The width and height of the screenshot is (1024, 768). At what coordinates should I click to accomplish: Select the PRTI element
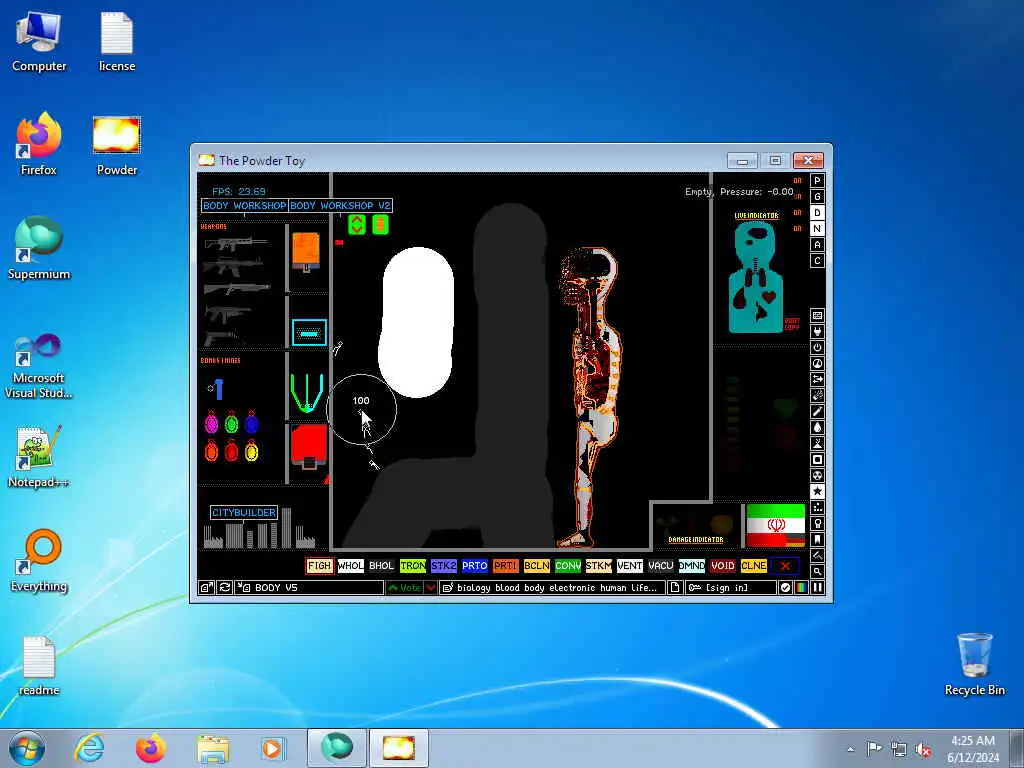[x=505, y=566]
